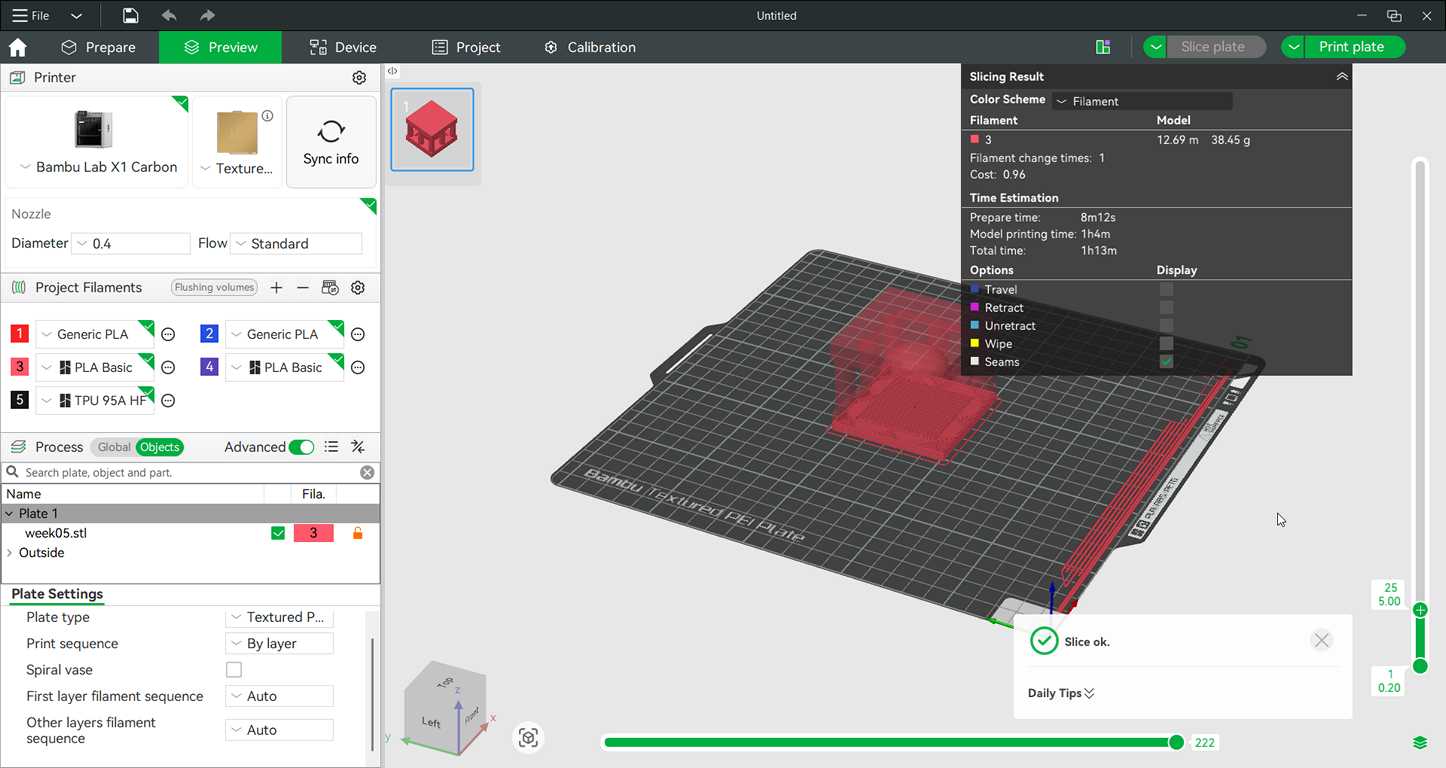Open the Bambu Lab X1 Carbon printer dropdown
This screenshot has width=1446, height=768.
[97, 167]
